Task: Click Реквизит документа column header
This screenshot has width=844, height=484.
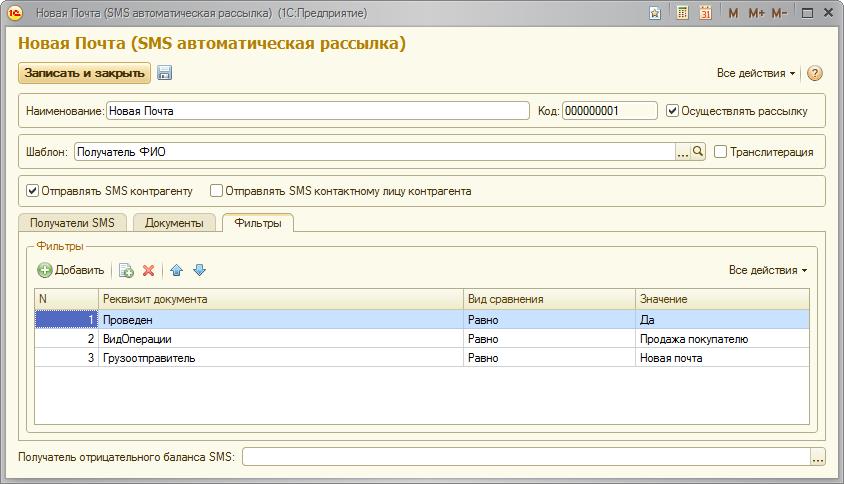Action: click(280, 299)
